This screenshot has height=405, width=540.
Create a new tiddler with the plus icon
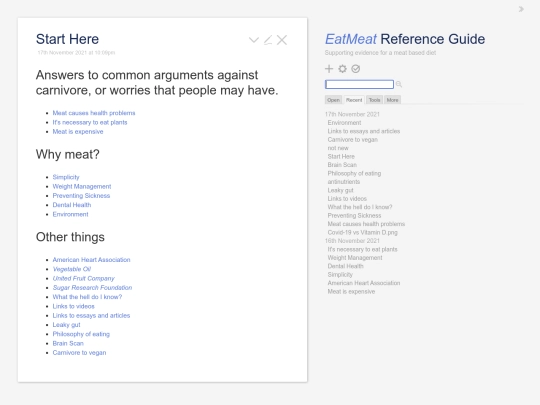pos(329,69)
